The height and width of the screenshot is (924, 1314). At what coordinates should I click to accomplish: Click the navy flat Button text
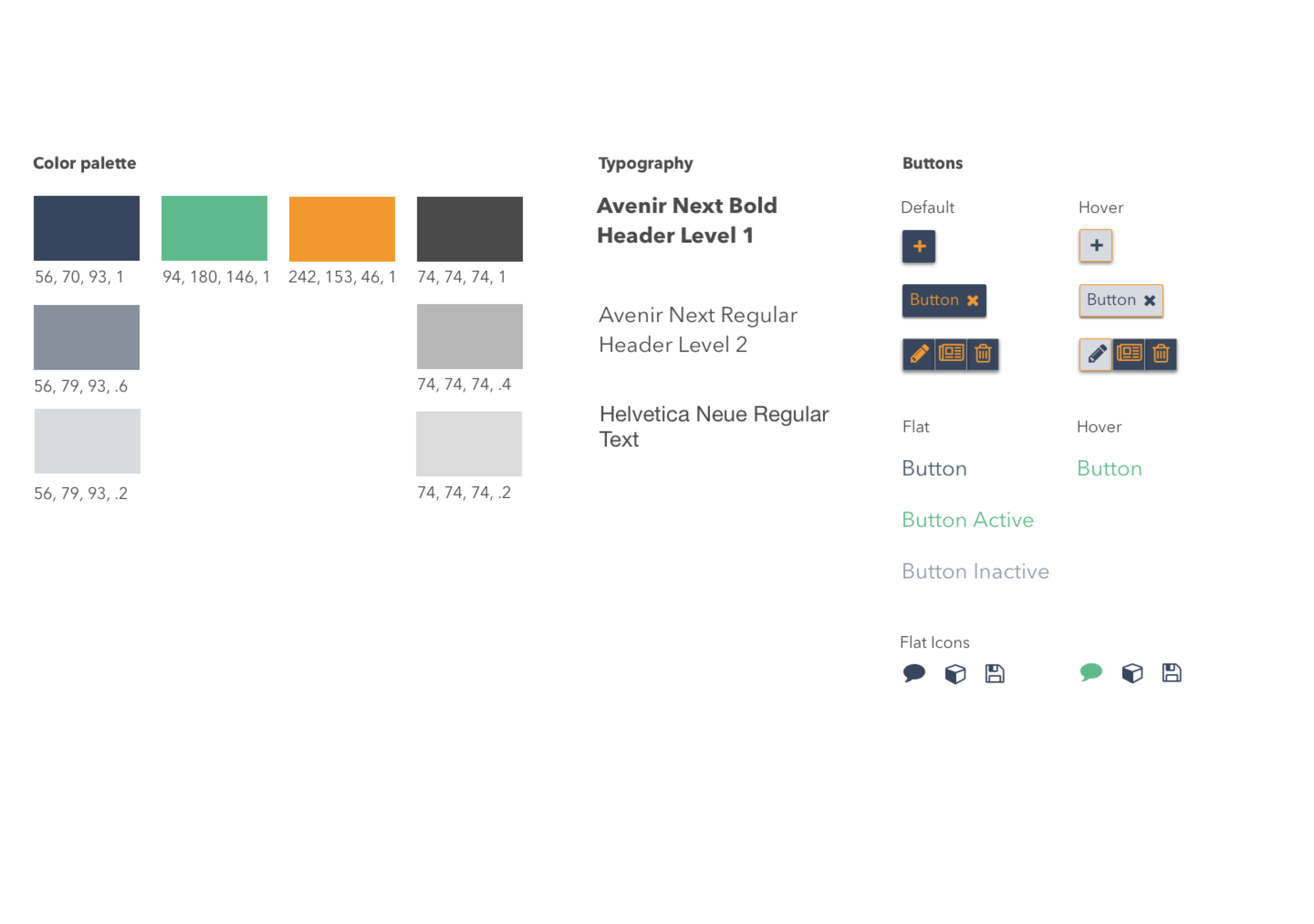point(934,469)
